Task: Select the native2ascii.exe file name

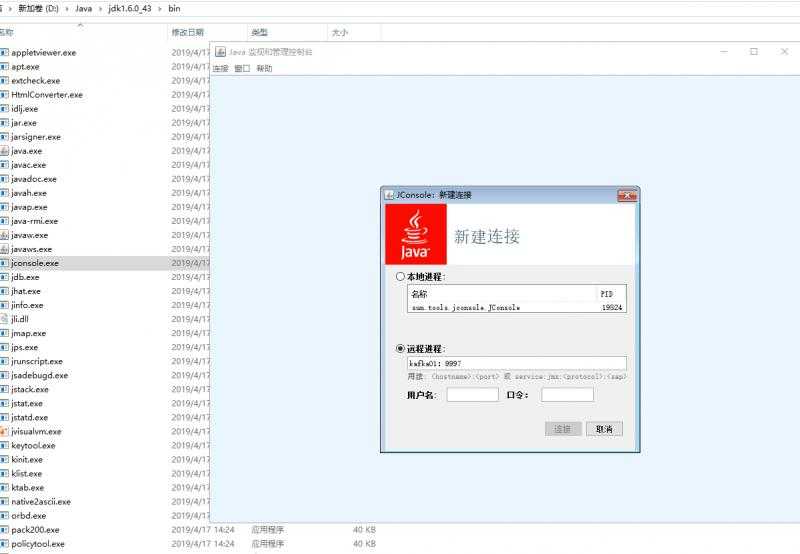Action: [41, 501]
